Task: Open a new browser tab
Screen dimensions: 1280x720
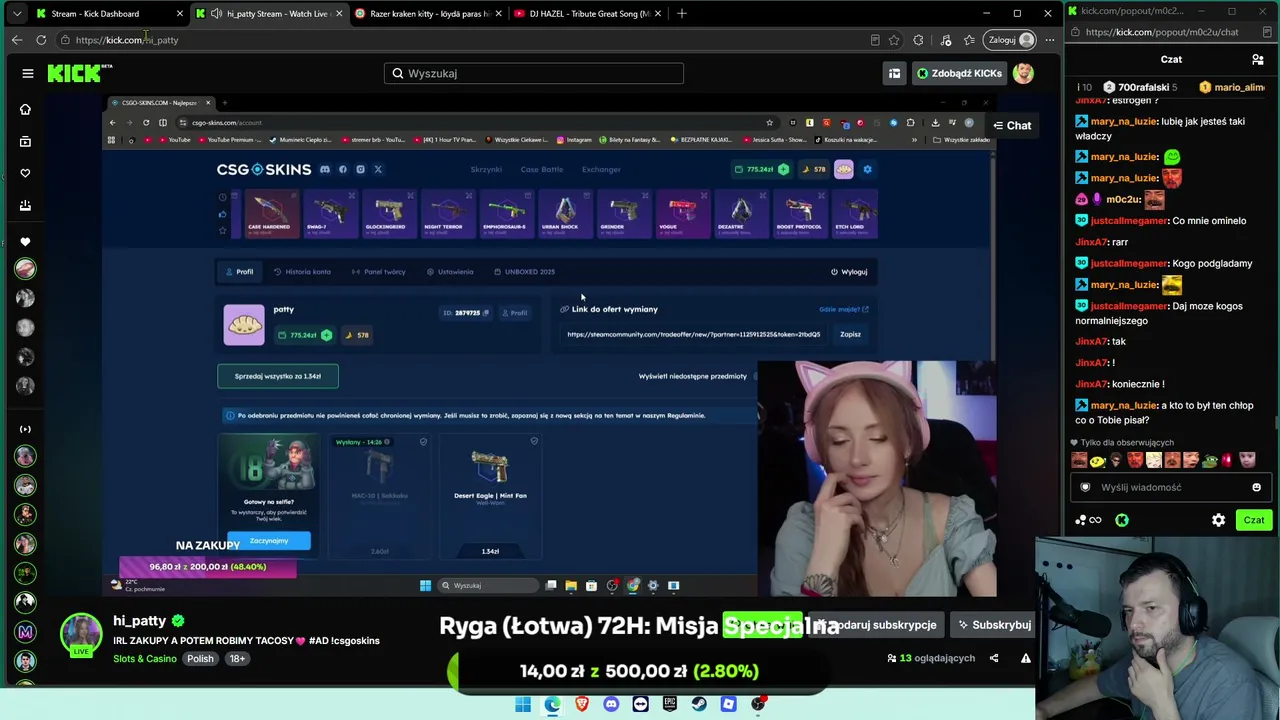Action: (682, 14)
